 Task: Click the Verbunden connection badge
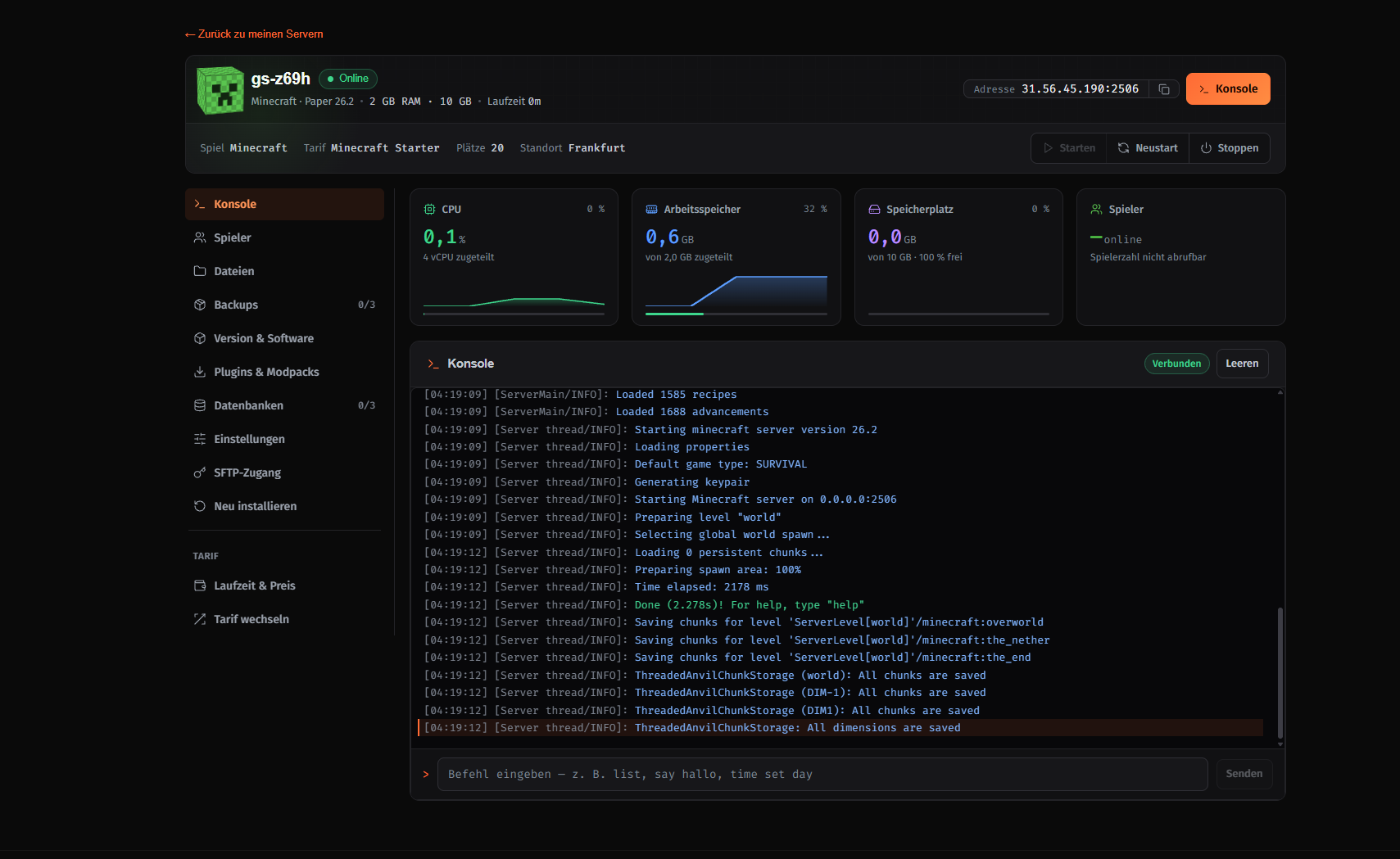click(x=1176, y=364)
